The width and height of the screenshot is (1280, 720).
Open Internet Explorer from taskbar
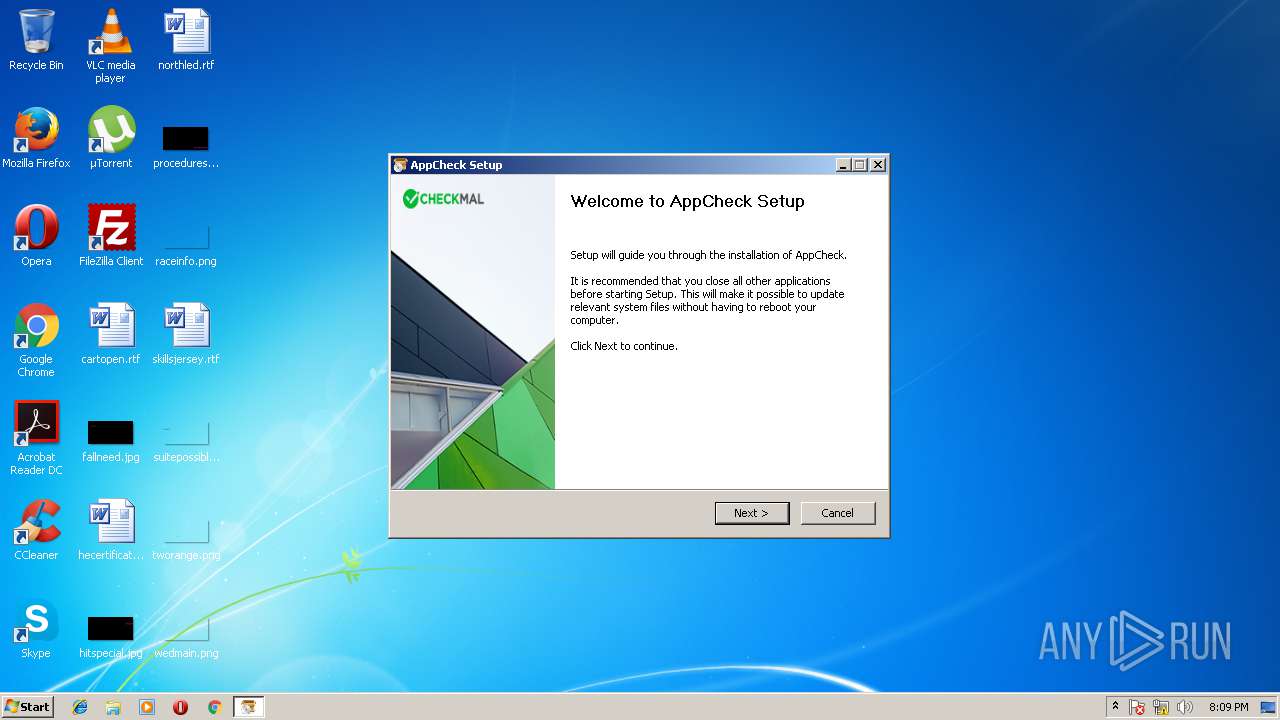pyautogui.click(x=80, y=707)
